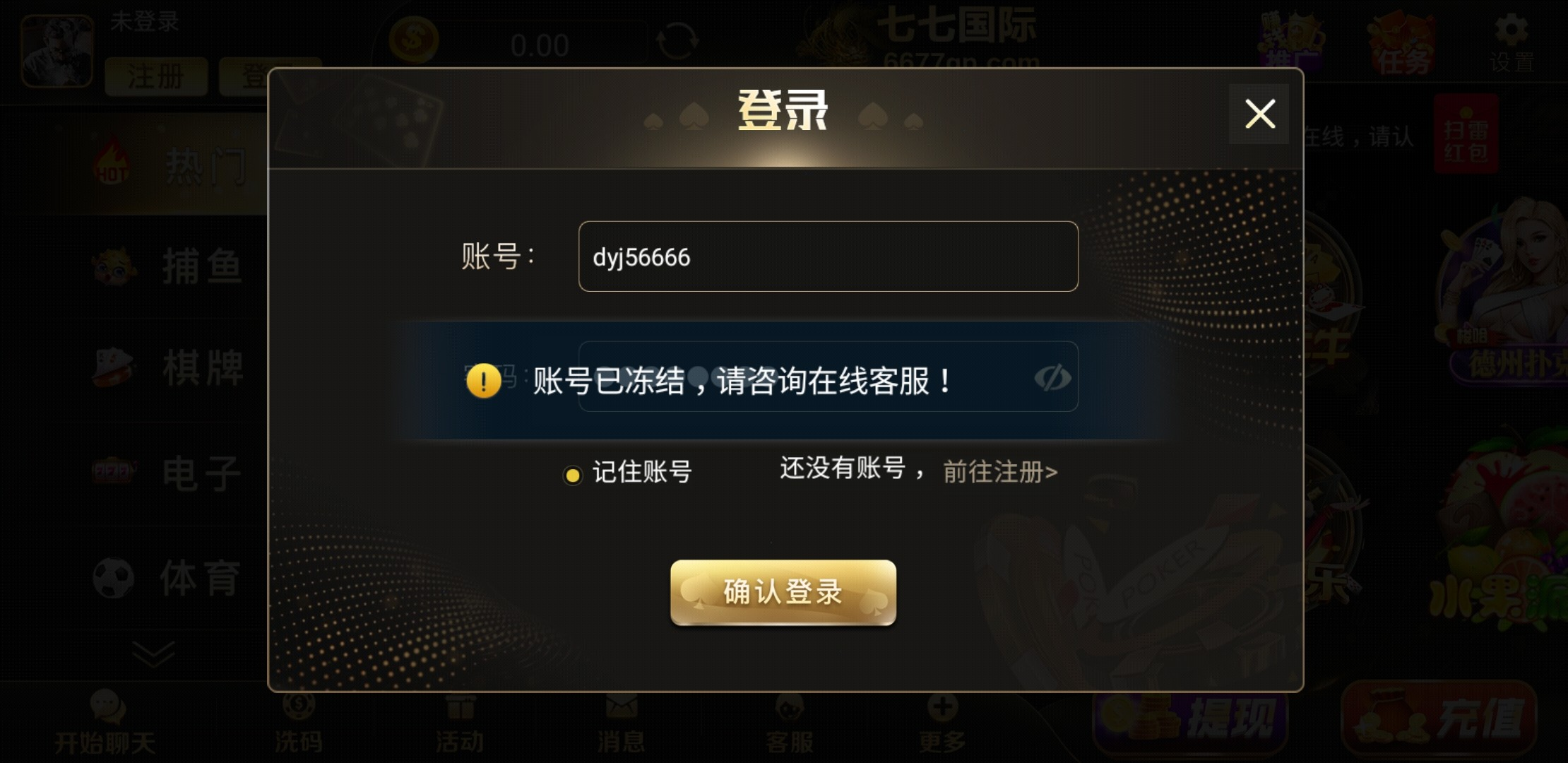Image resolution: width=1568 pixels, height=763 pixels.
Task: Open the 设置 gear icon
Action: tap(1511, 30)
